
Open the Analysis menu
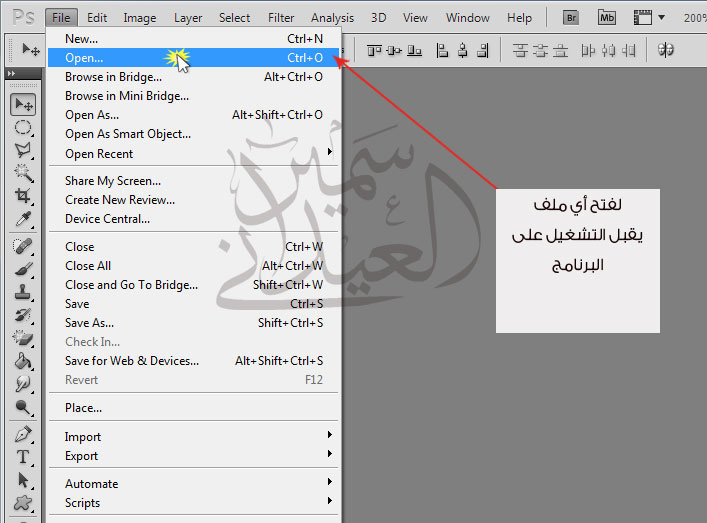[332, 18]
